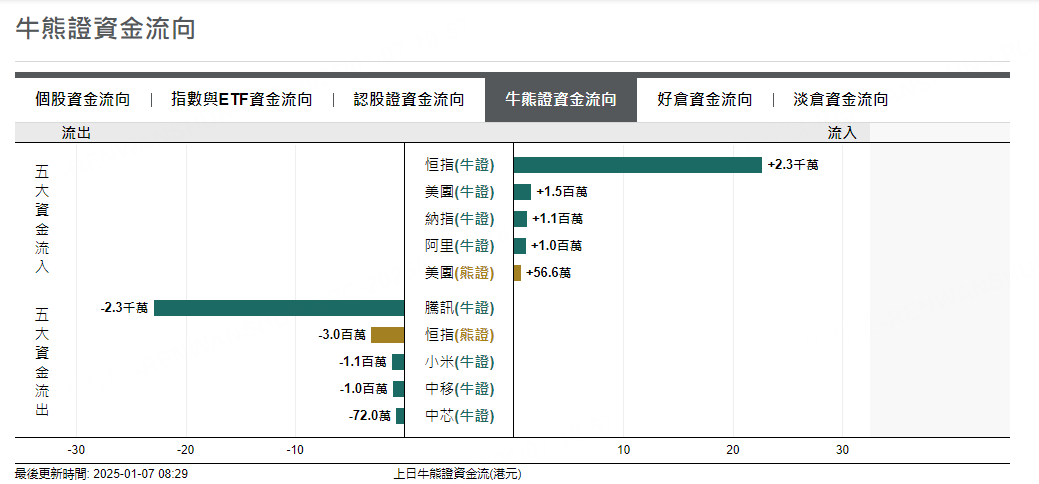Select the 阿里(牛證) label
Viewport: 1039px width, 484px height.
(x=459, y=246)
